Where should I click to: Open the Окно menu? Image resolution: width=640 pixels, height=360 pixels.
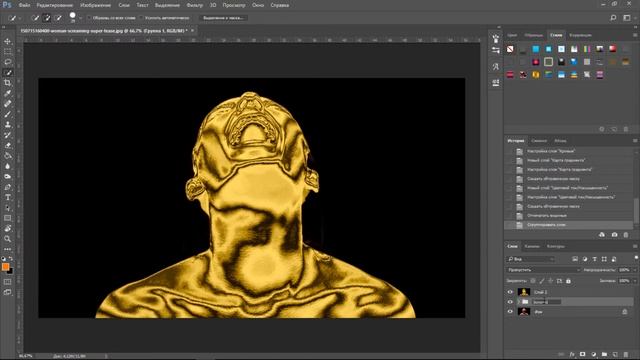pos(258,5)
